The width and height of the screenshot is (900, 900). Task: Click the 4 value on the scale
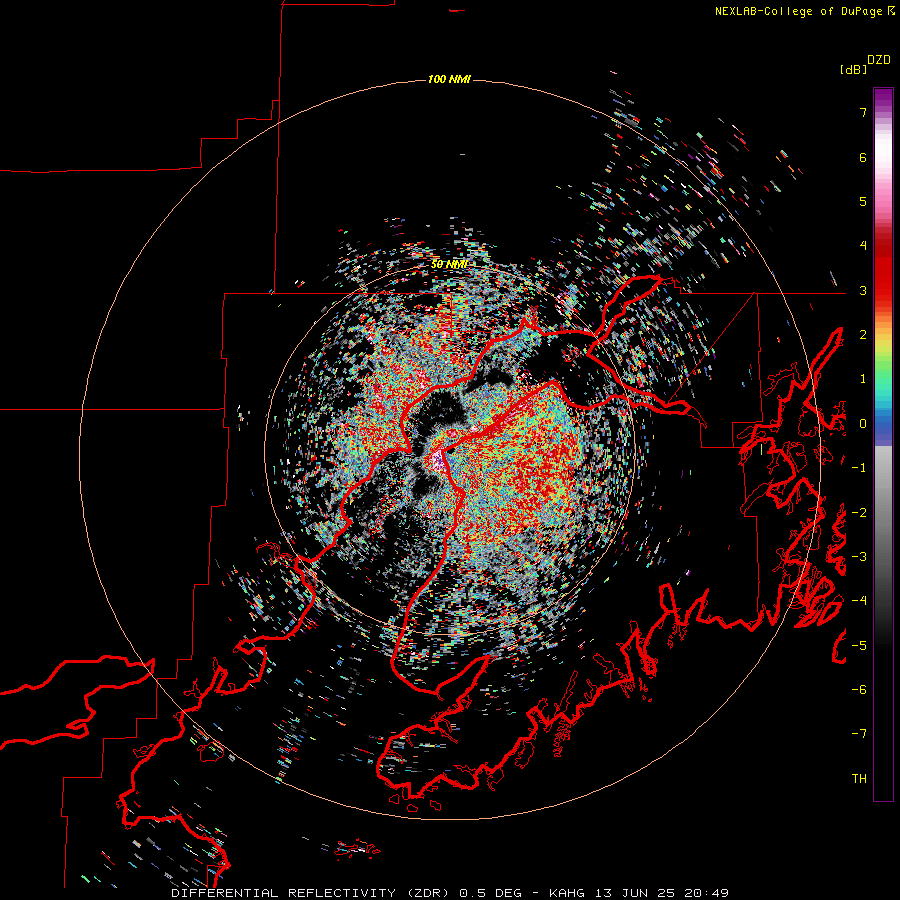(x=863, y=246)
